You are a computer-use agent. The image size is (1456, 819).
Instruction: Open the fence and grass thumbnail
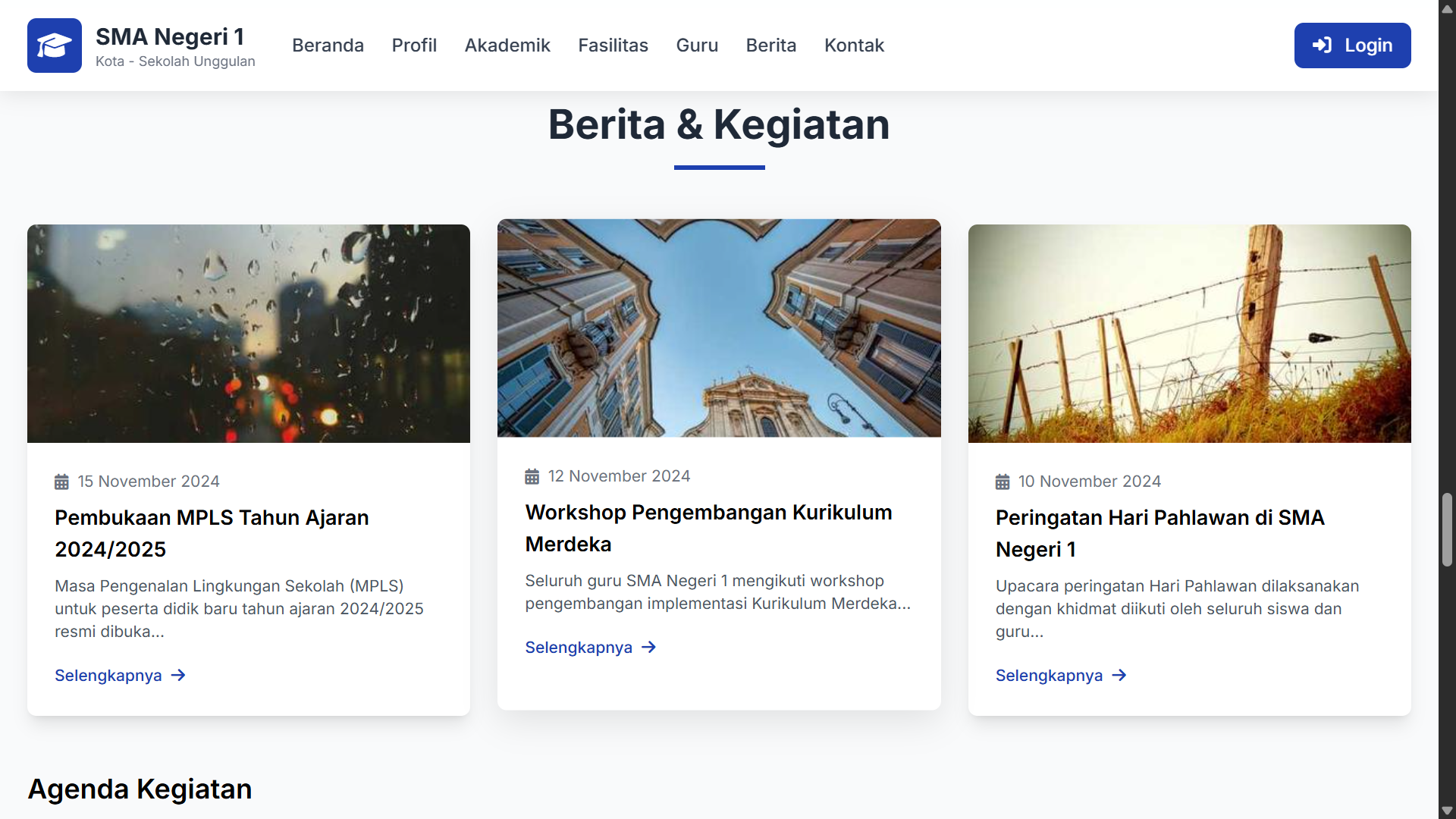[1189, 334]
